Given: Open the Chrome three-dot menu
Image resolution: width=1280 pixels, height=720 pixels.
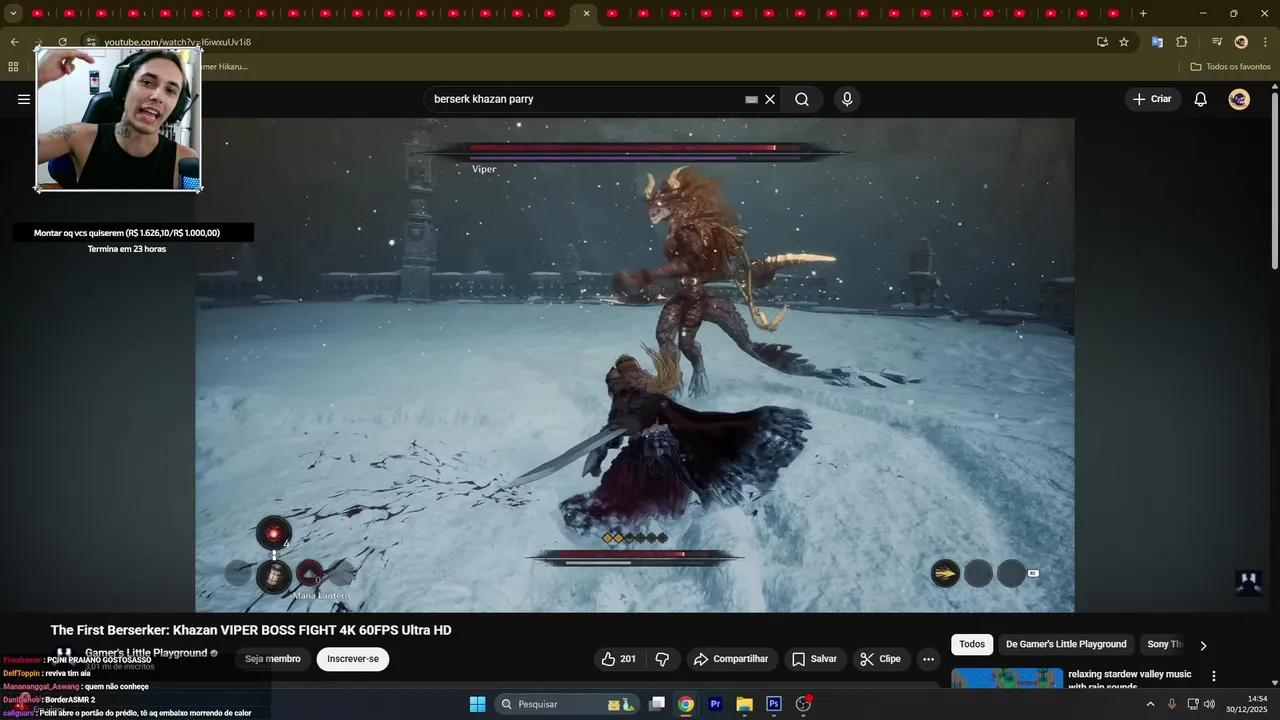Looking at the screenshot, I should [x=1265, y=42].
